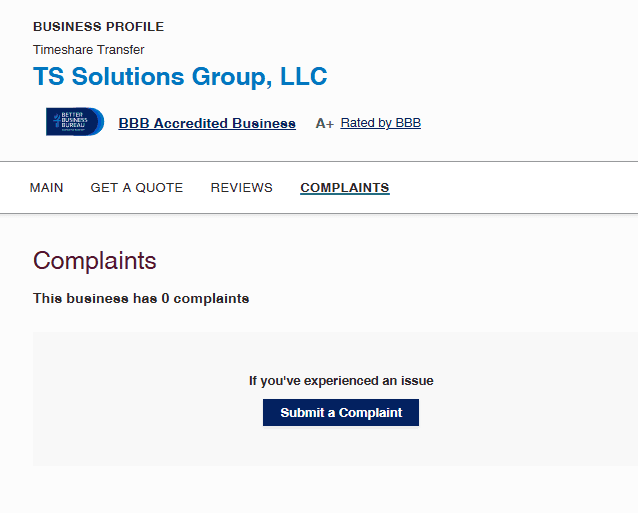The height and width of the screenshot is (513, 638).
Task: Click the "This business has 0 complaints" text
Action: click(141, 298)
